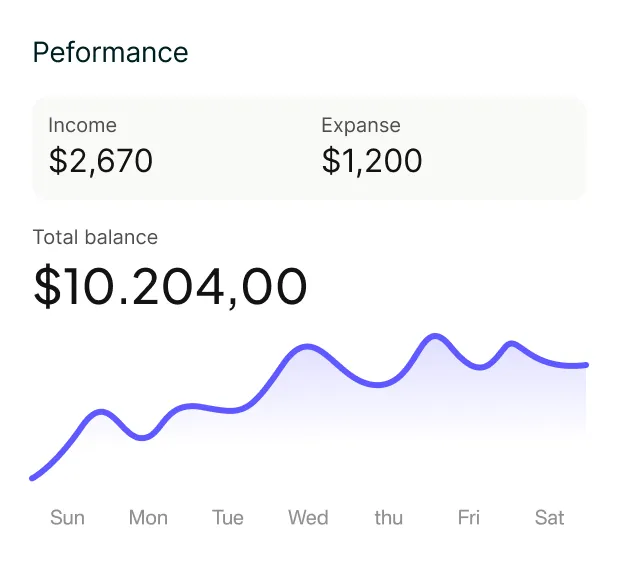Image resolution: width=618 pixels, height=565 pixels.
Task: Click the Income and Expanse summary card
Action: coord(309,149)
